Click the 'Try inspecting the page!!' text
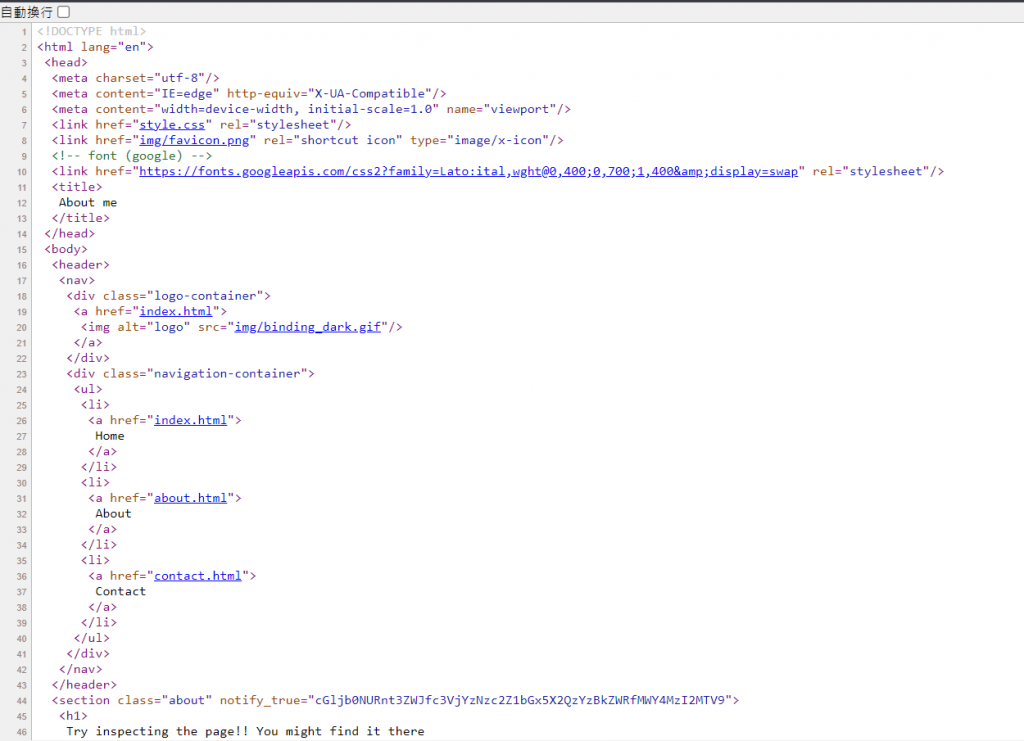Viewport: 1024px width, 741px height. click(x=157, y=731)
